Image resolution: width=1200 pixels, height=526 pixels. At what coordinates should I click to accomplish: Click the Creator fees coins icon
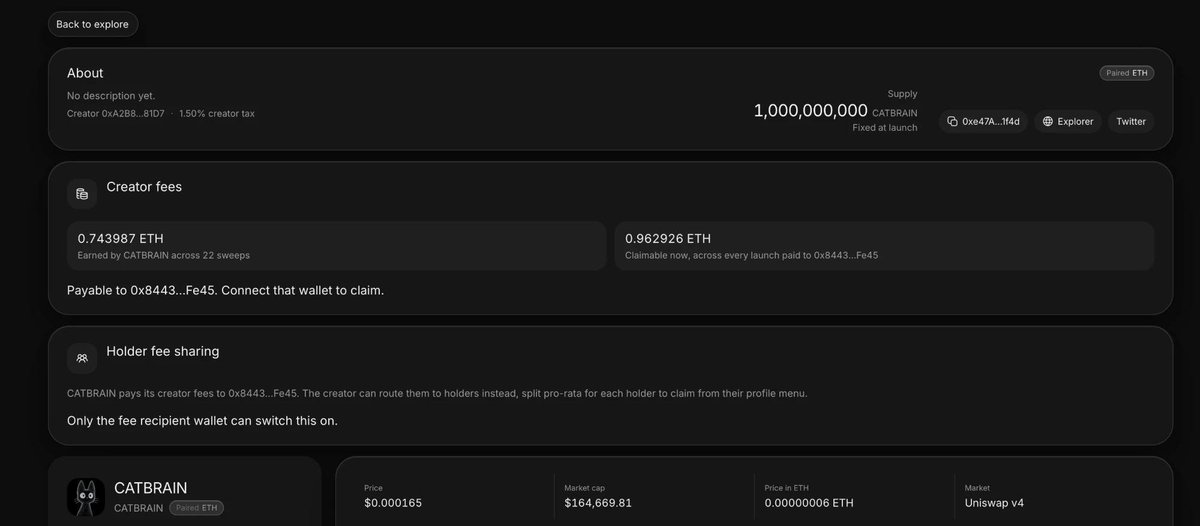pyautogui.click(x=82, y=193)
